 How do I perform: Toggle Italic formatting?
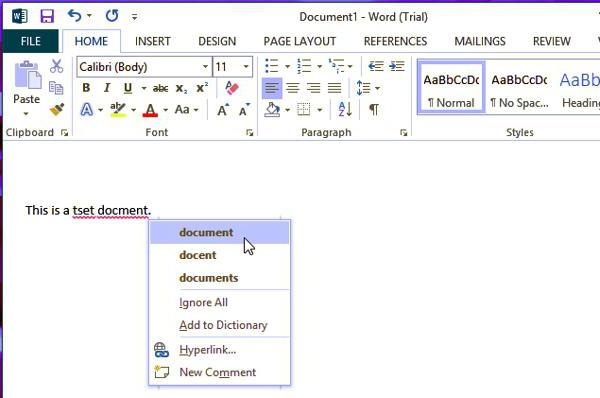point(107,88)
